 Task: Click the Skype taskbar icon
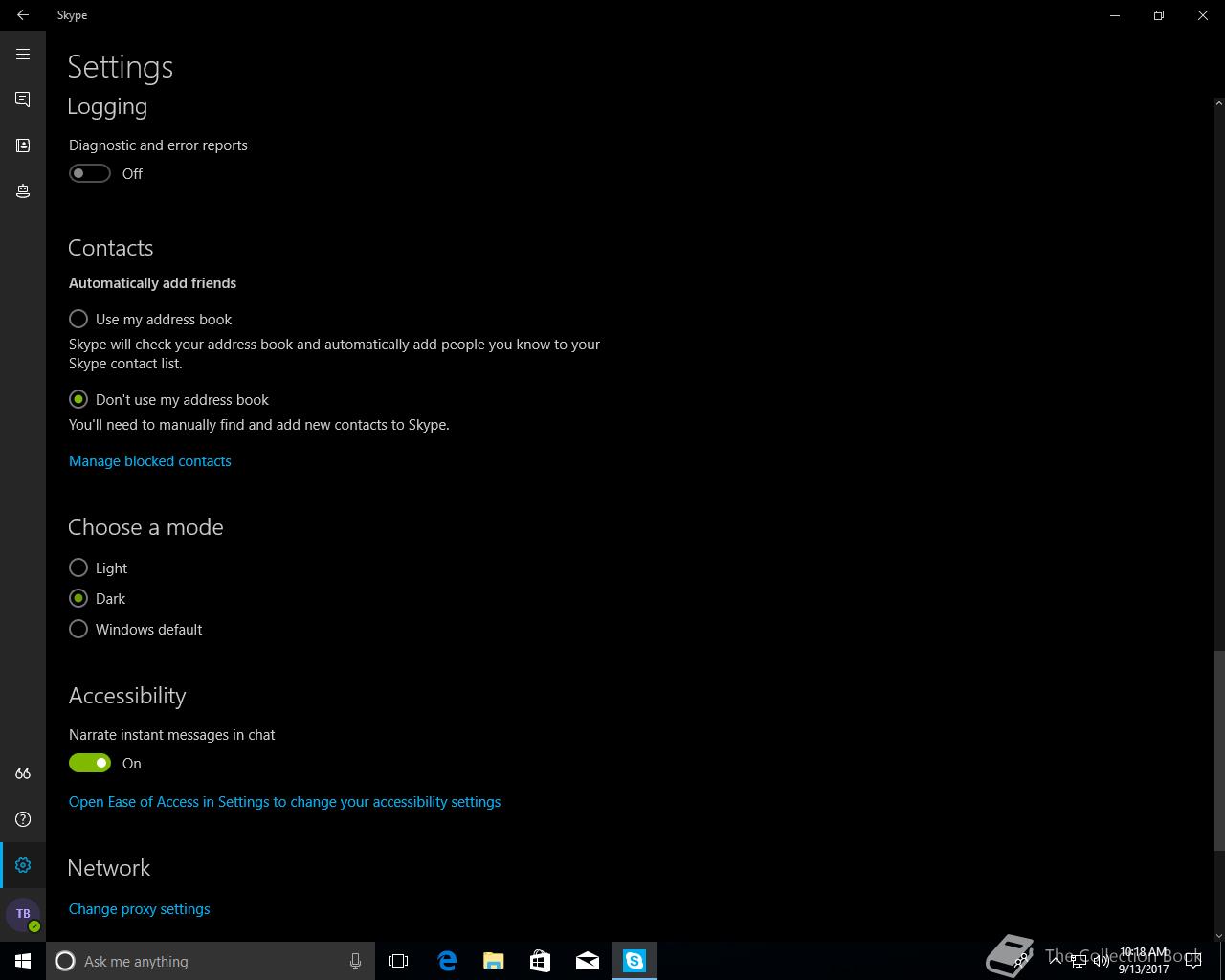[635, 961]
